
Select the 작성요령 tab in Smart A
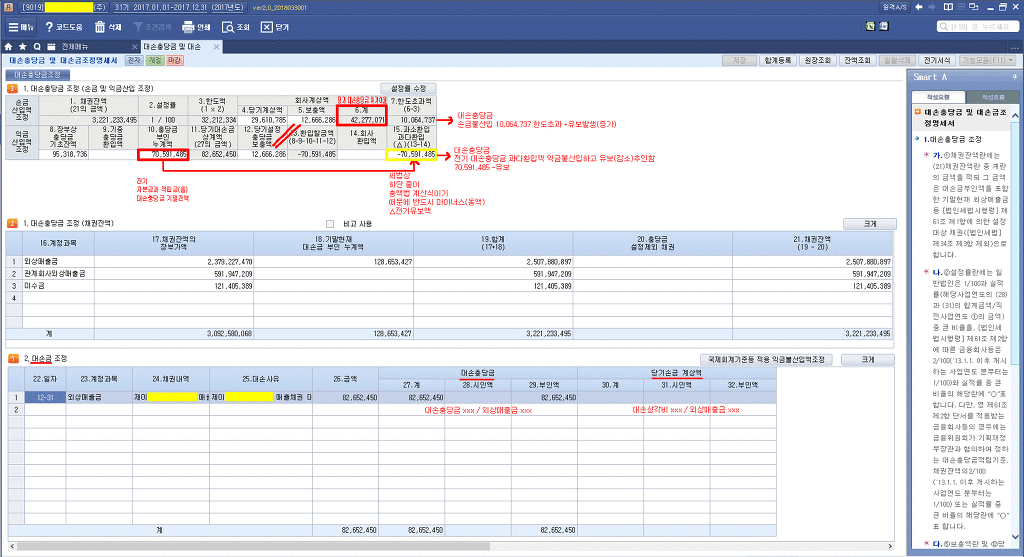pos(938,97)
